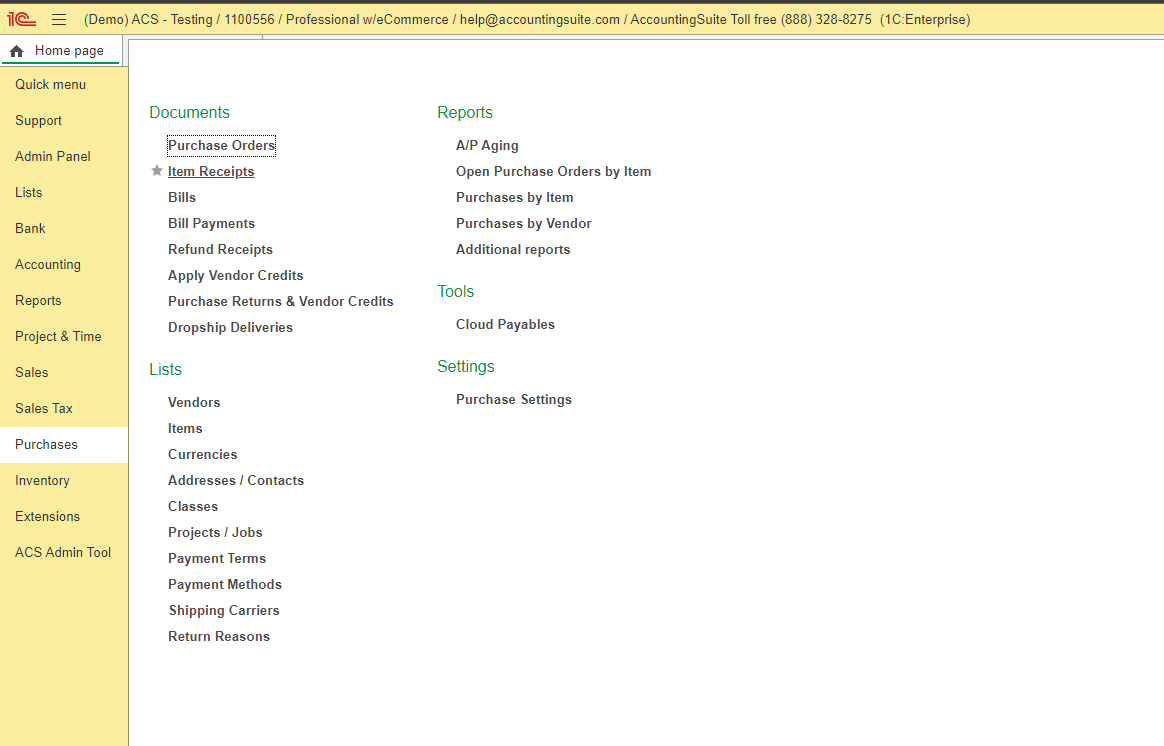Open Payment Methods list
The width and height of the screenshot is (1164, 746).
225,584
